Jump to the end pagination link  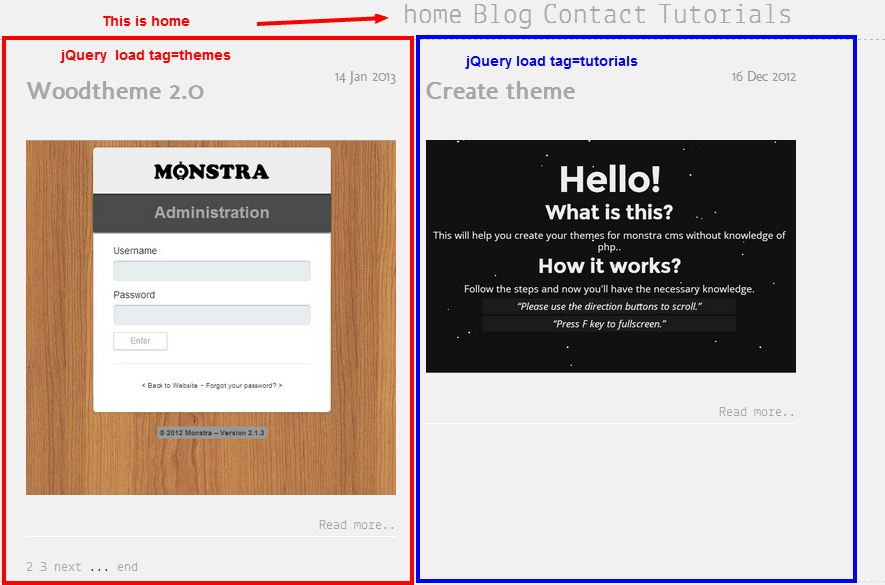(x=127, y=567)
